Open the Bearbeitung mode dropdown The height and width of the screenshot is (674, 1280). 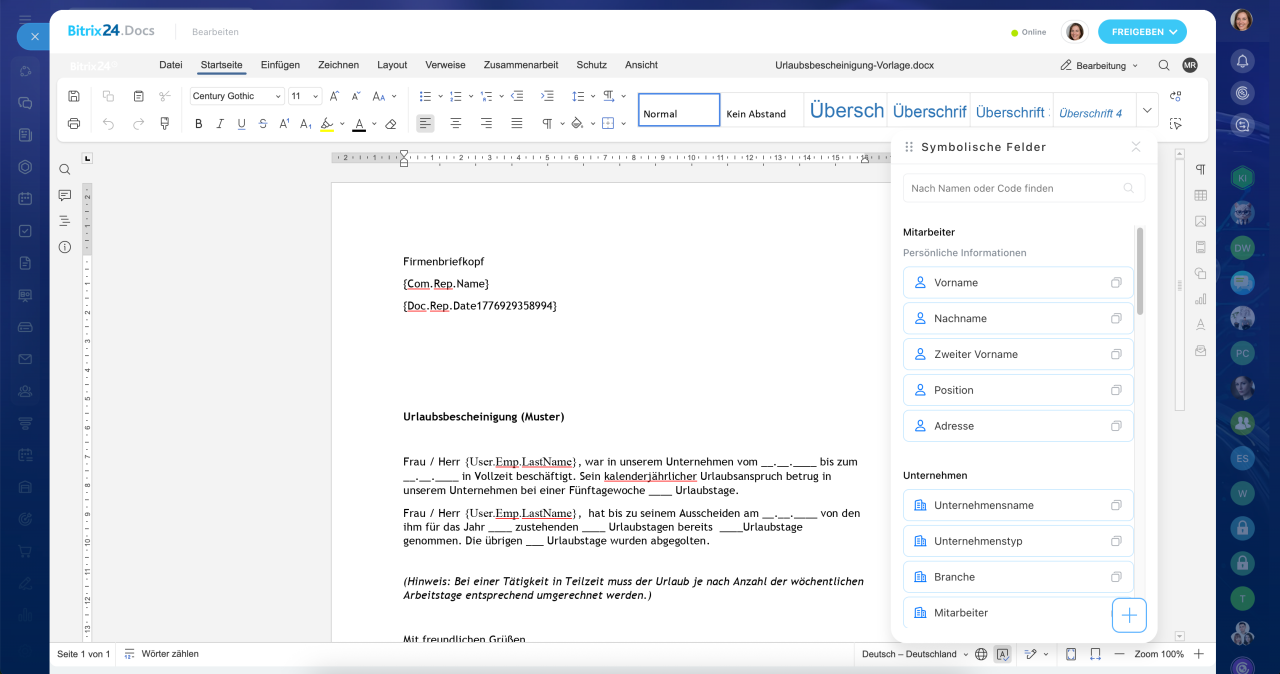[x=1099, y=65]
